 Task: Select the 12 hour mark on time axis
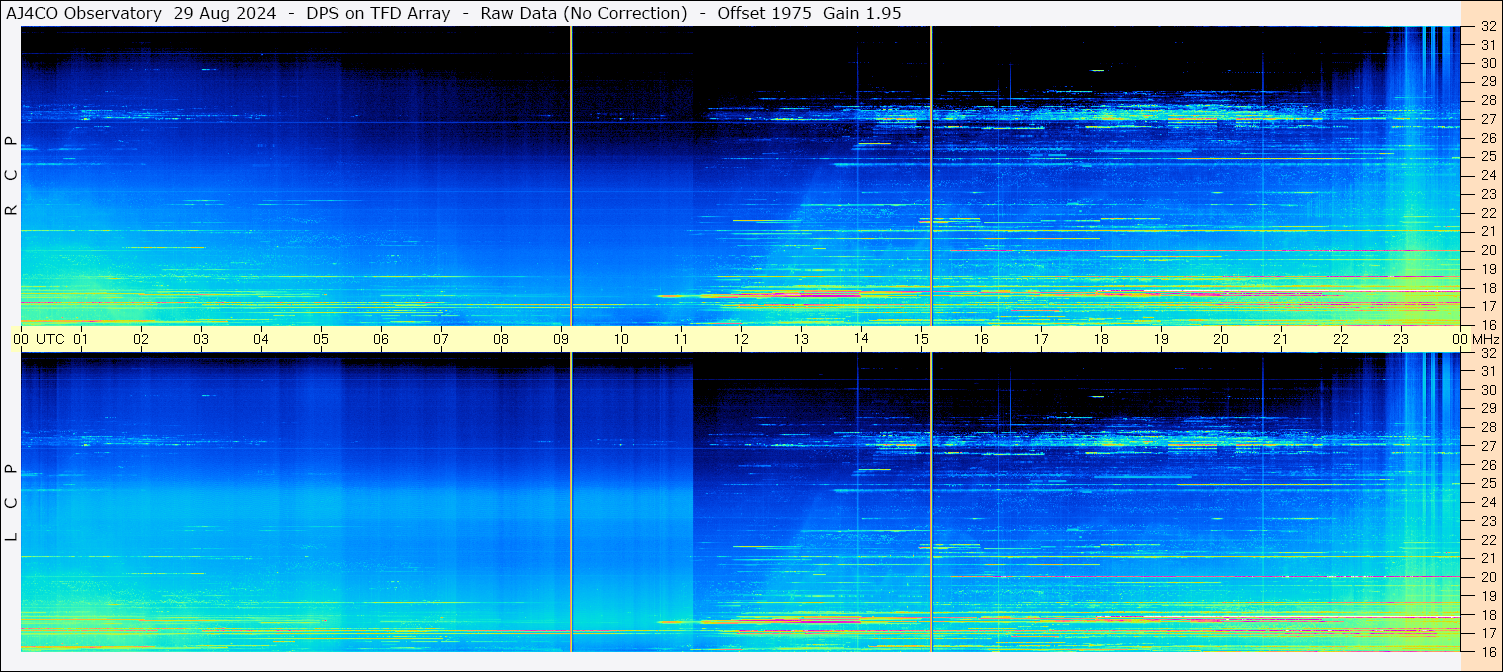coord(741,339)
